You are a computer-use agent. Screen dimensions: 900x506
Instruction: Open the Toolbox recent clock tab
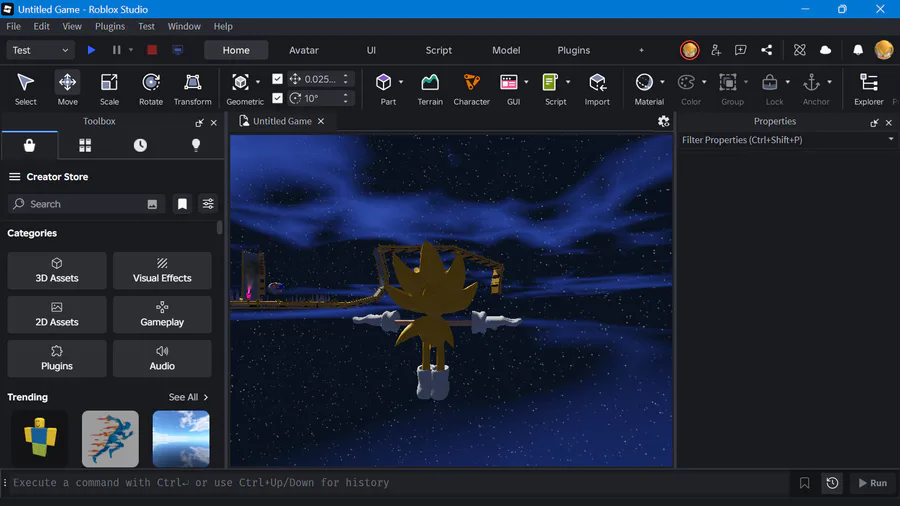140,145
